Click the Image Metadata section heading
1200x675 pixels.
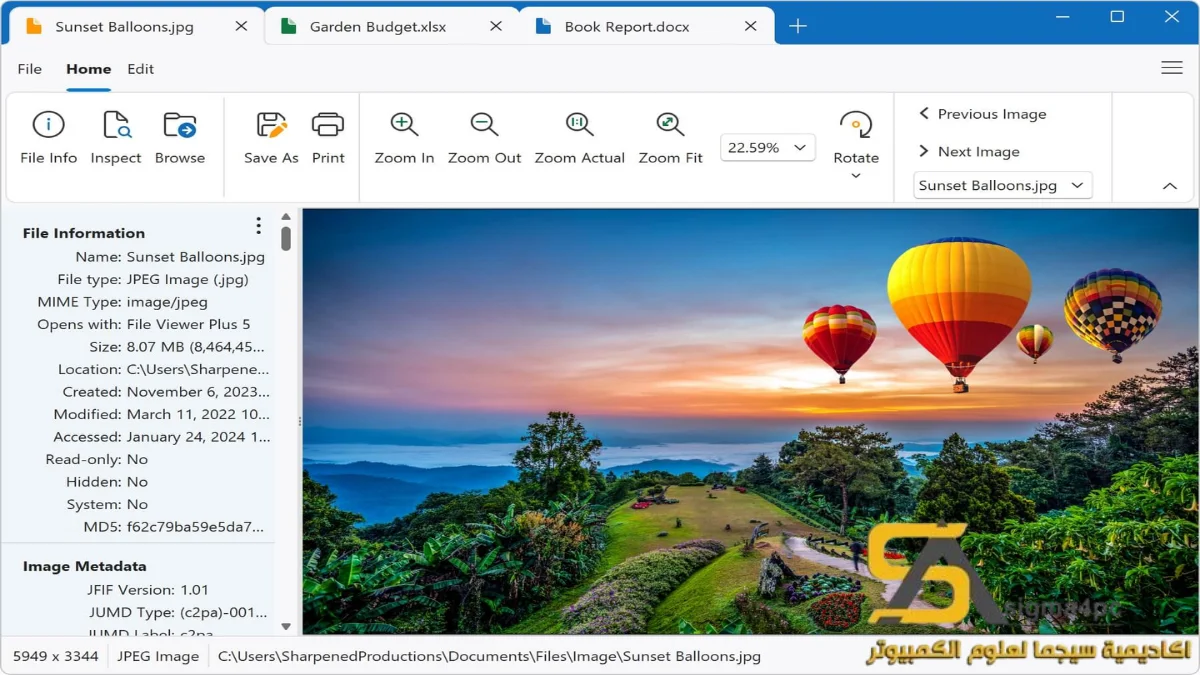click(x=85, y=566)
